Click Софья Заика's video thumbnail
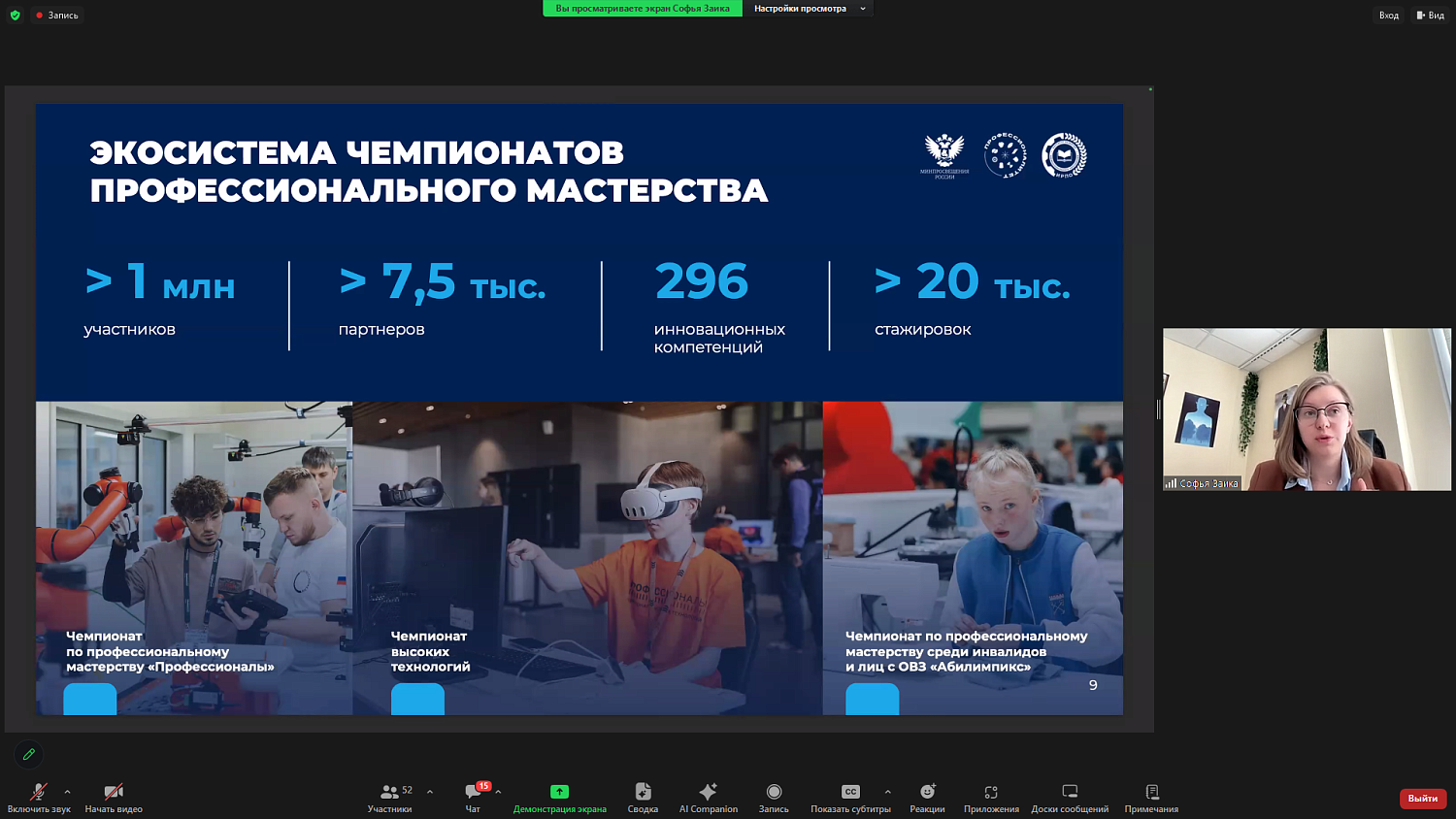Image resolution: width=1456 pixels, height=819 pixels. pos(1307,409)
